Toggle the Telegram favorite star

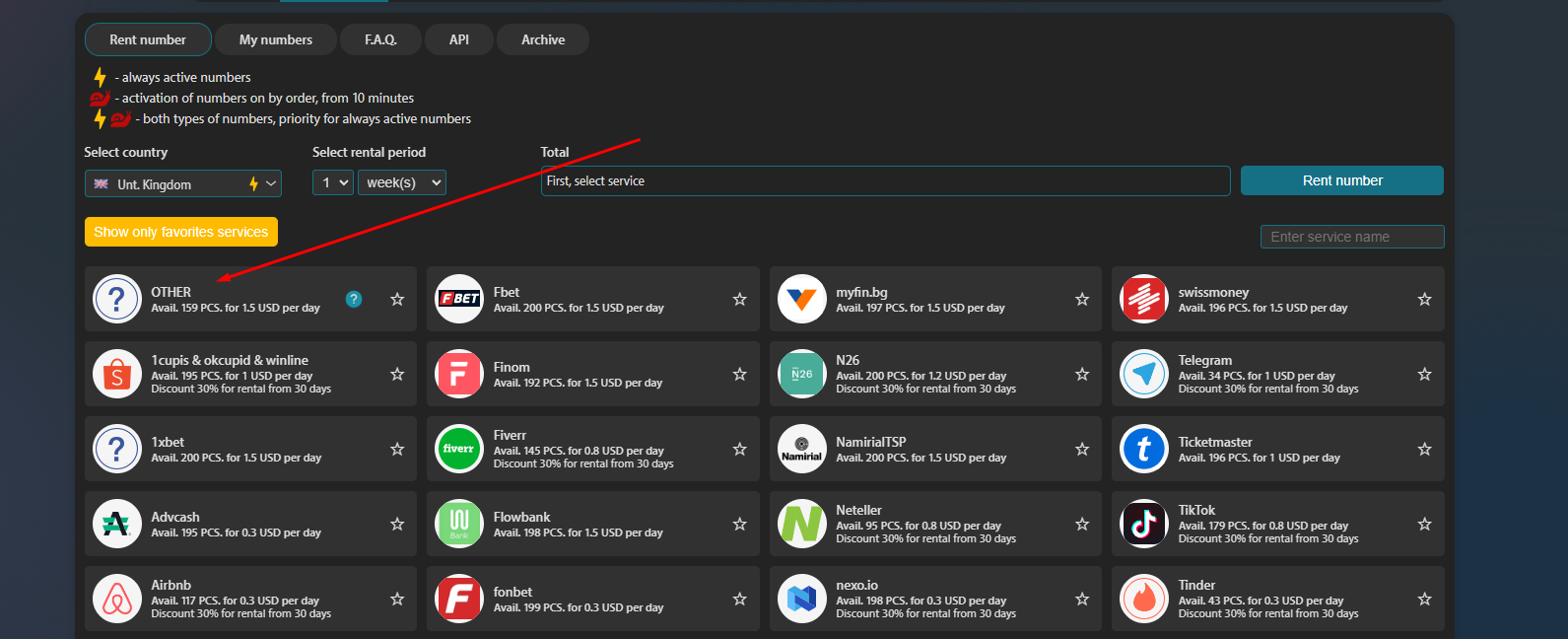click(x=1425, y=374)
